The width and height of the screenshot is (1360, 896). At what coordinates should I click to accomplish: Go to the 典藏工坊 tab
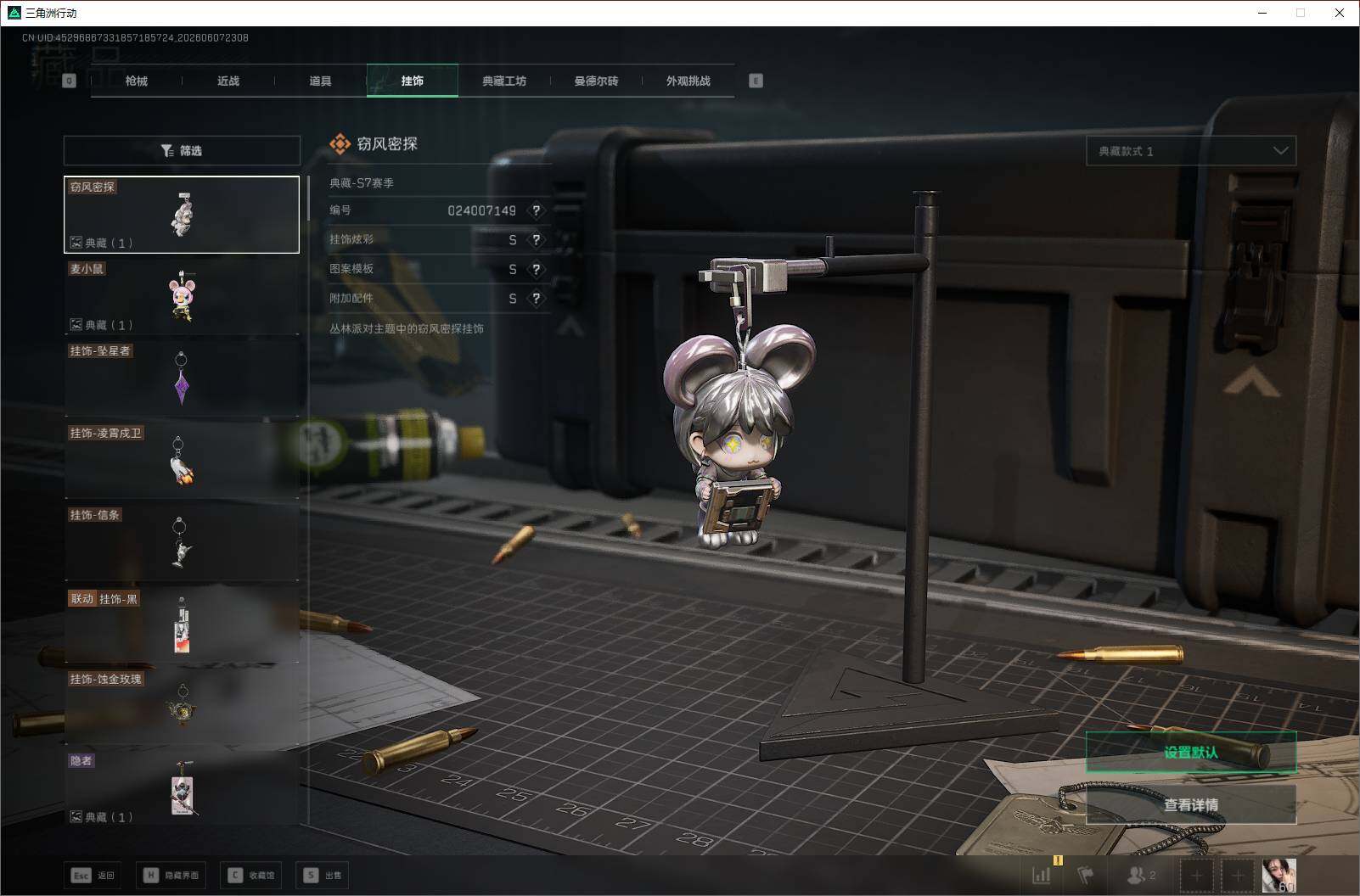504,81
